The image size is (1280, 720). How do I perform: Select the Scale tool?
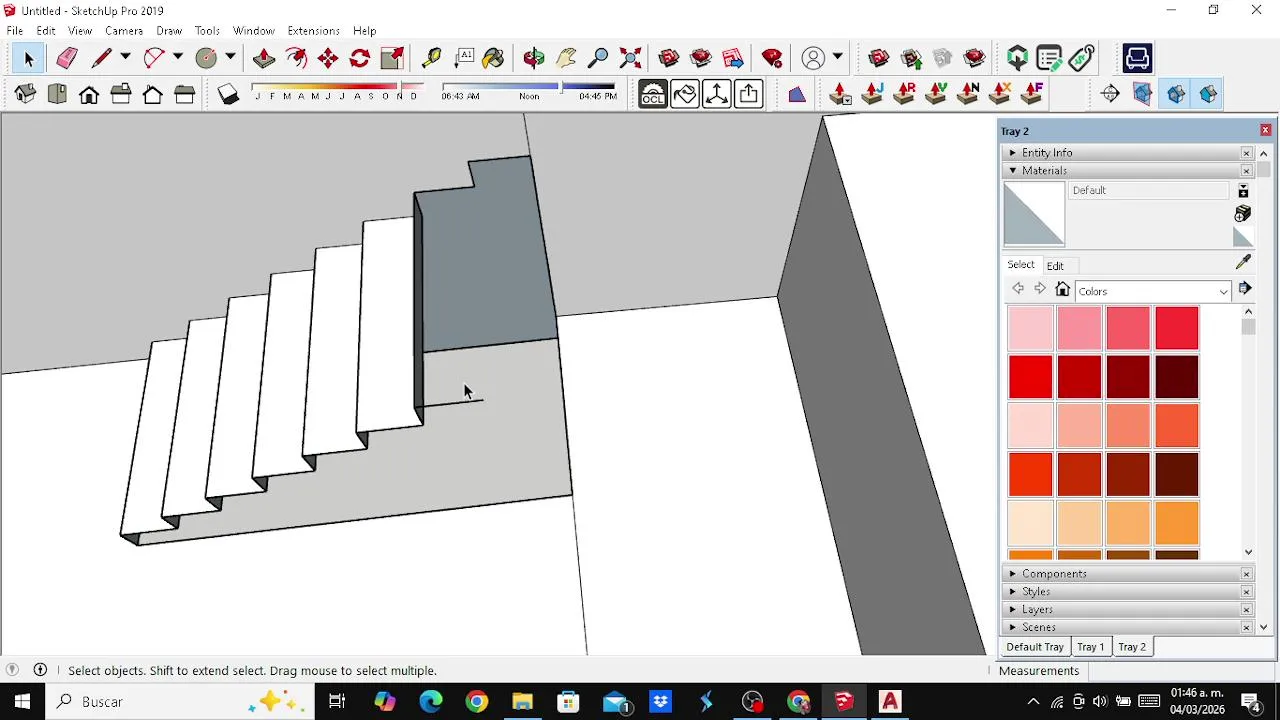point(392,59)
